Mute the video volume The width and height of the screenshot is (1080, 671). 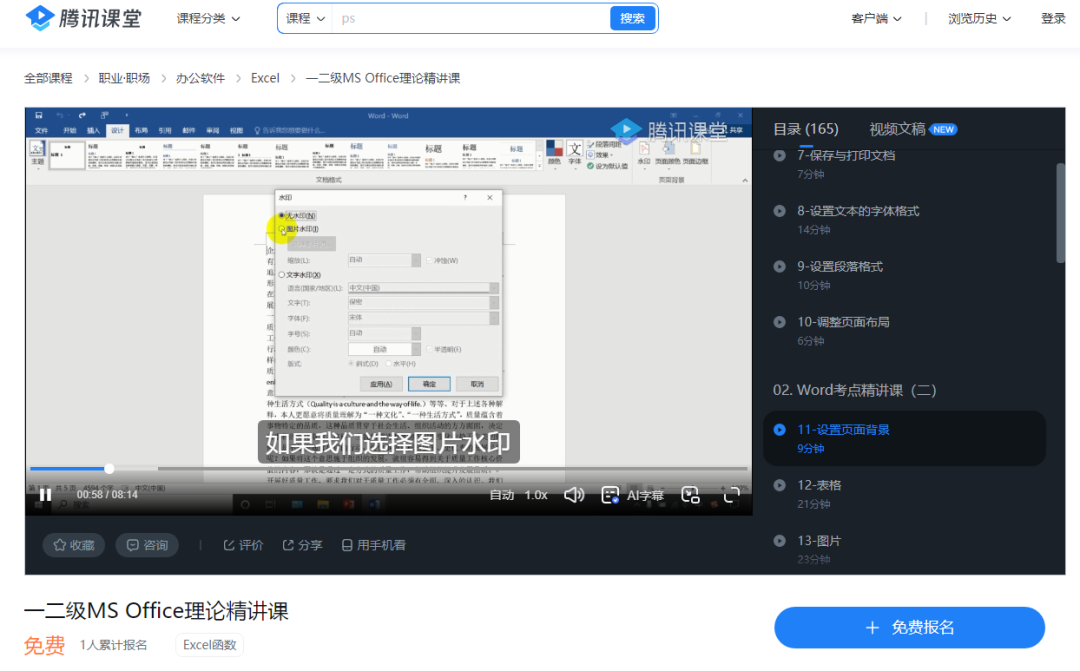574,494
